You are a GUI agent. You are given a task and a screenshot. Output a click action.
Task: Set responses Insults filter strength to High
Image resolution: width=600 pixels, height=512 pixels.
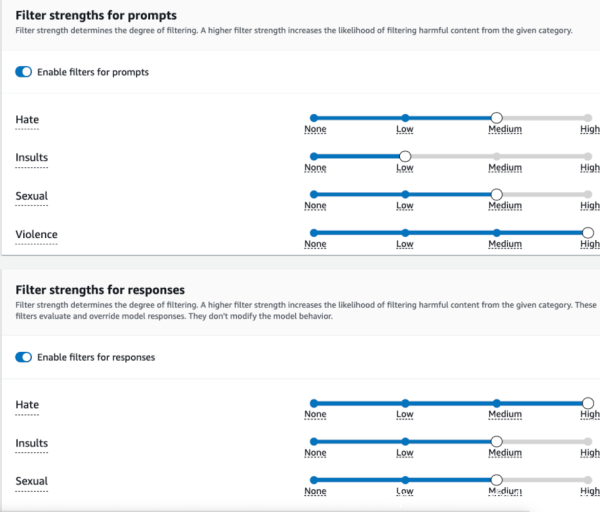pos(588,441)
